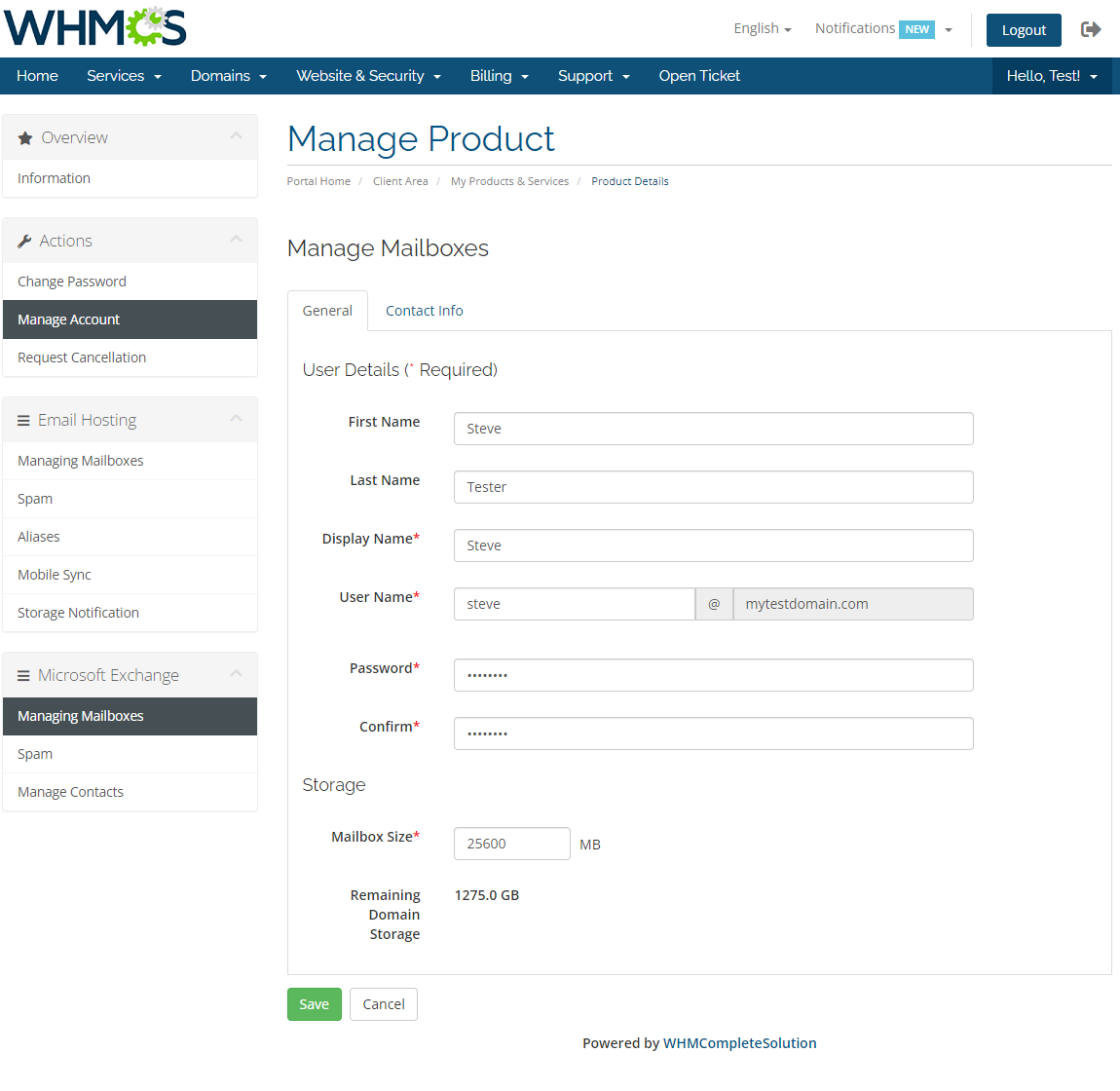Collapse the Email Hosting panel chevron
1120x1091 pixels.
pyautogui.click(x=237, y=418)
